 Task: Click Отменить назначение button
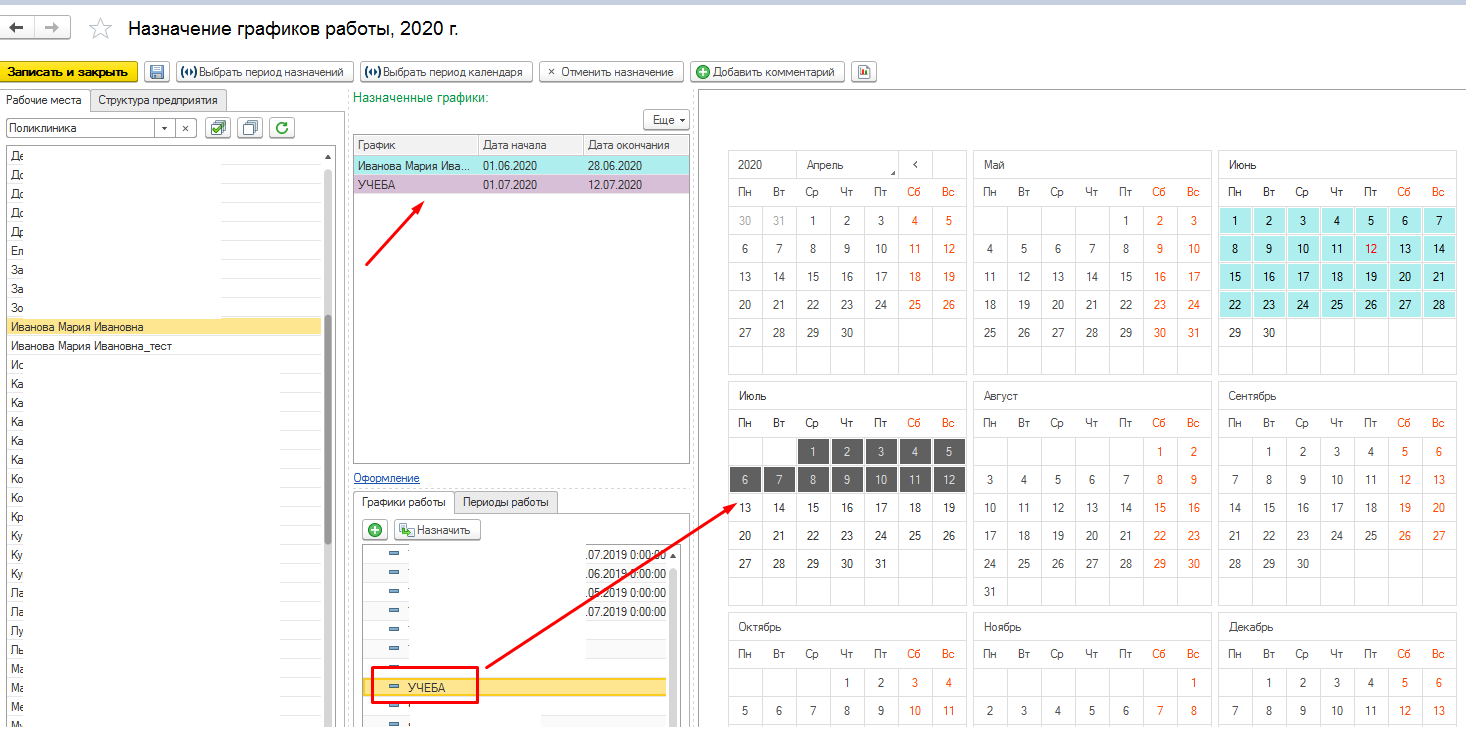point(611,72)
